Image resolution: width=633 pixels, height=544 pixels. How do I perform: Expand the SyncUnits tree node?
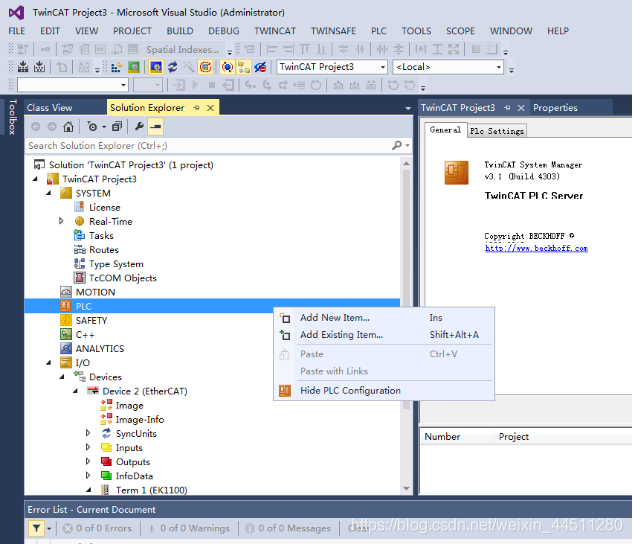pos(88,433)
